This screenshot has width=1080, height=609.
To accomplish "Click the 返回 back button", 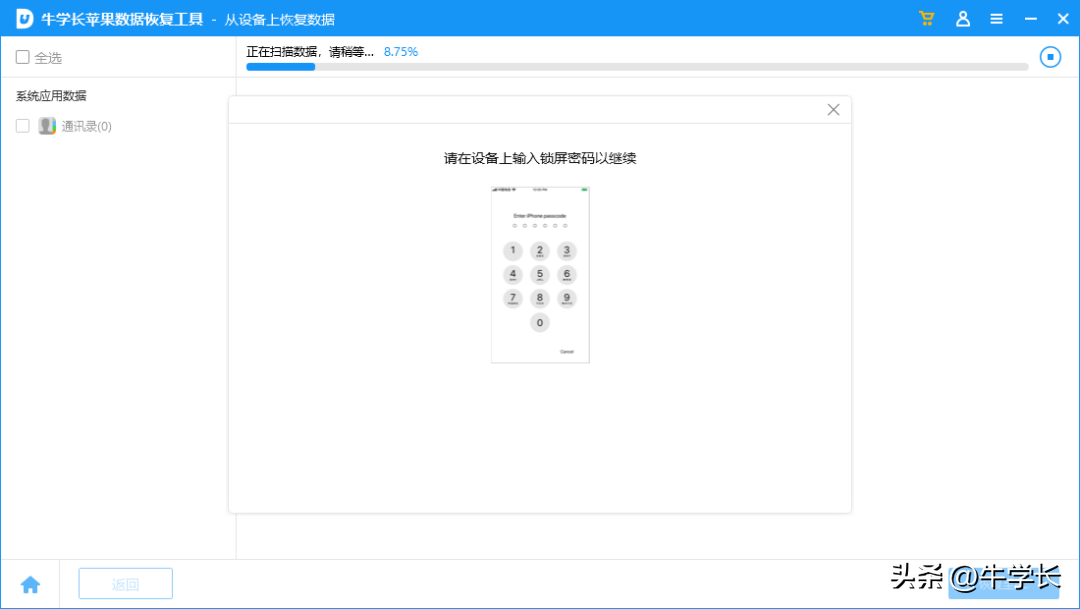I will pos(125,583).
